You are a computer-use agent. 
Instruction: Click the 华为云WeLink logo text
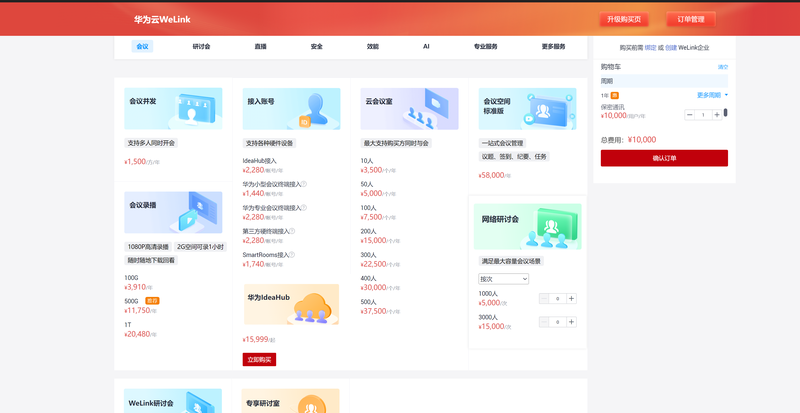162,20
